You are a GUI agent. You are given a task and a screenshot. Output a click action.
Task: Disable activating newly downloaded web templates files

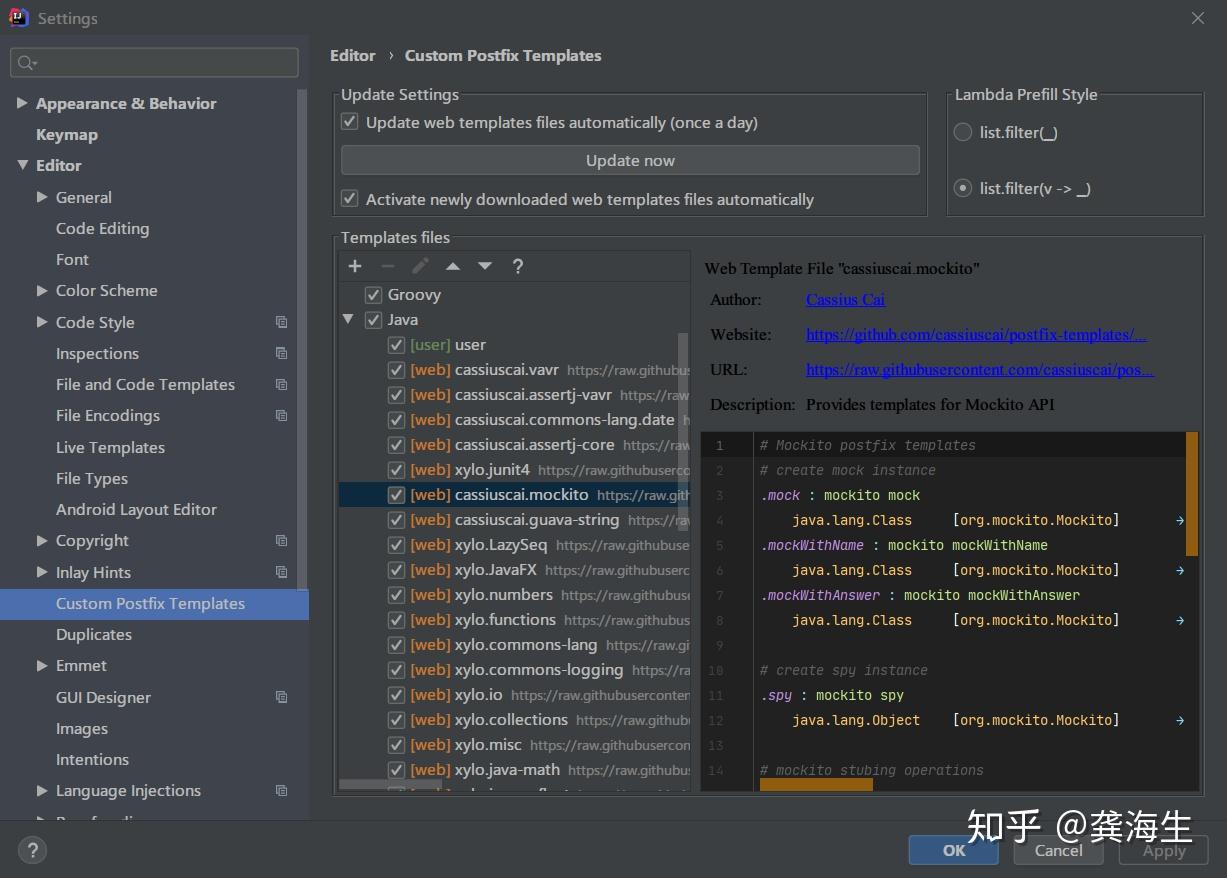pyautogui.click(x=349, y=199)
